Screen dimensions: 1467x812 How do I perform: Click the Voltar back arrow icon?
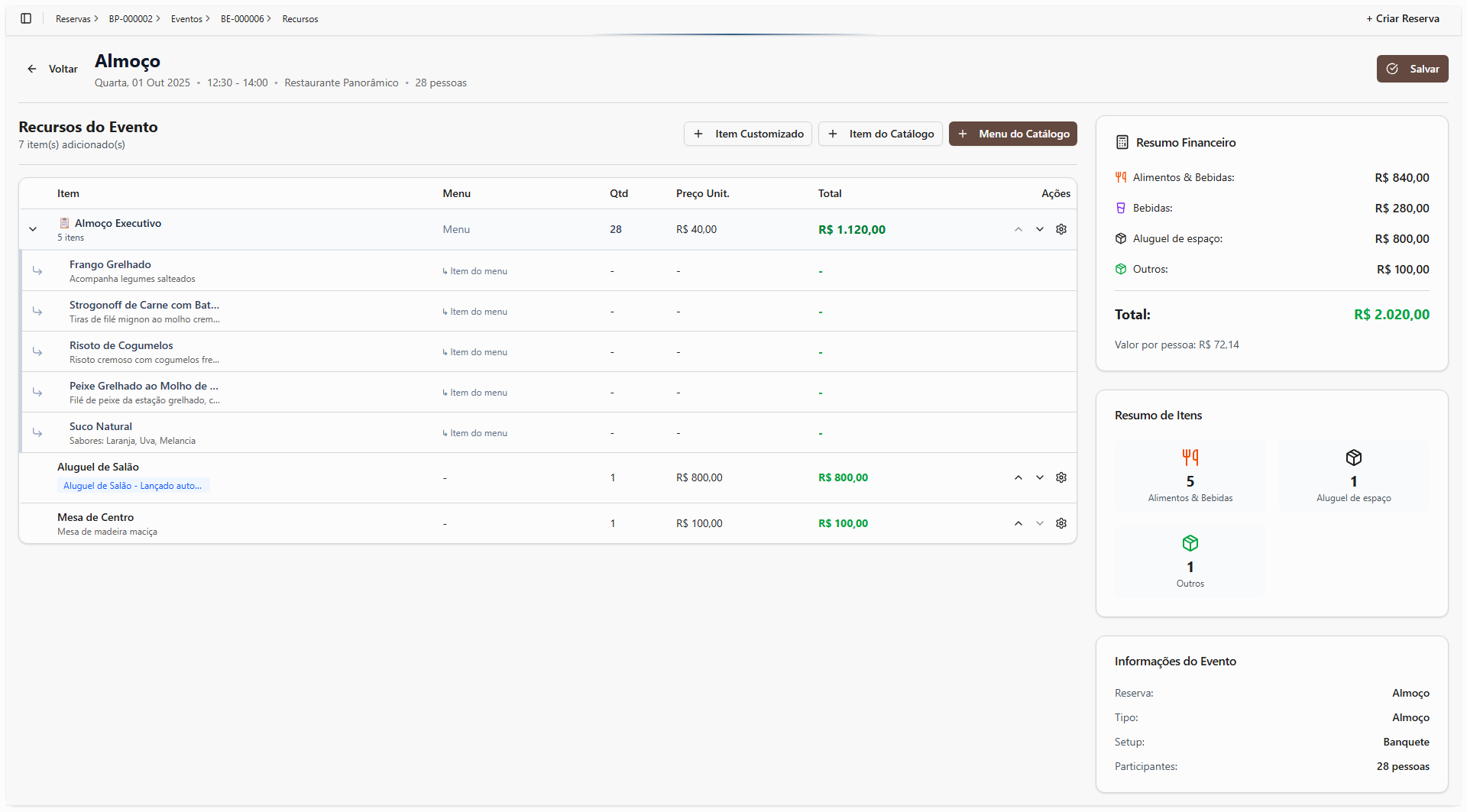click(x=32, y=69)
